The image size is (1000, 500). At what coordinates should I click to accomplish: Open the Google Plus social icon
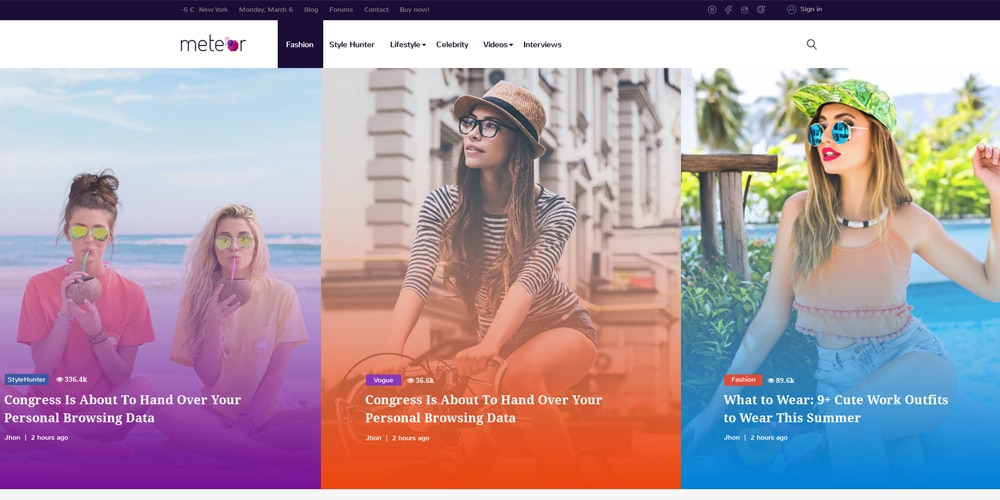pos(761,10)
